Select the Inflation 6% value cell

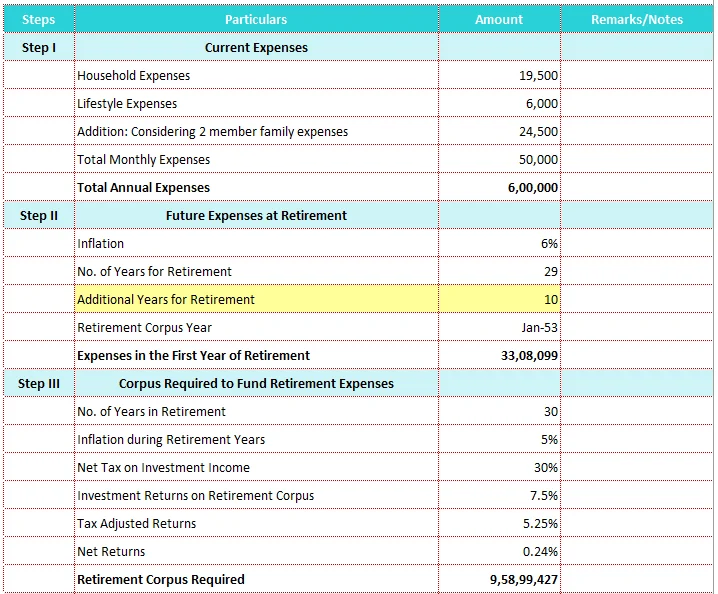click(499, 243)
